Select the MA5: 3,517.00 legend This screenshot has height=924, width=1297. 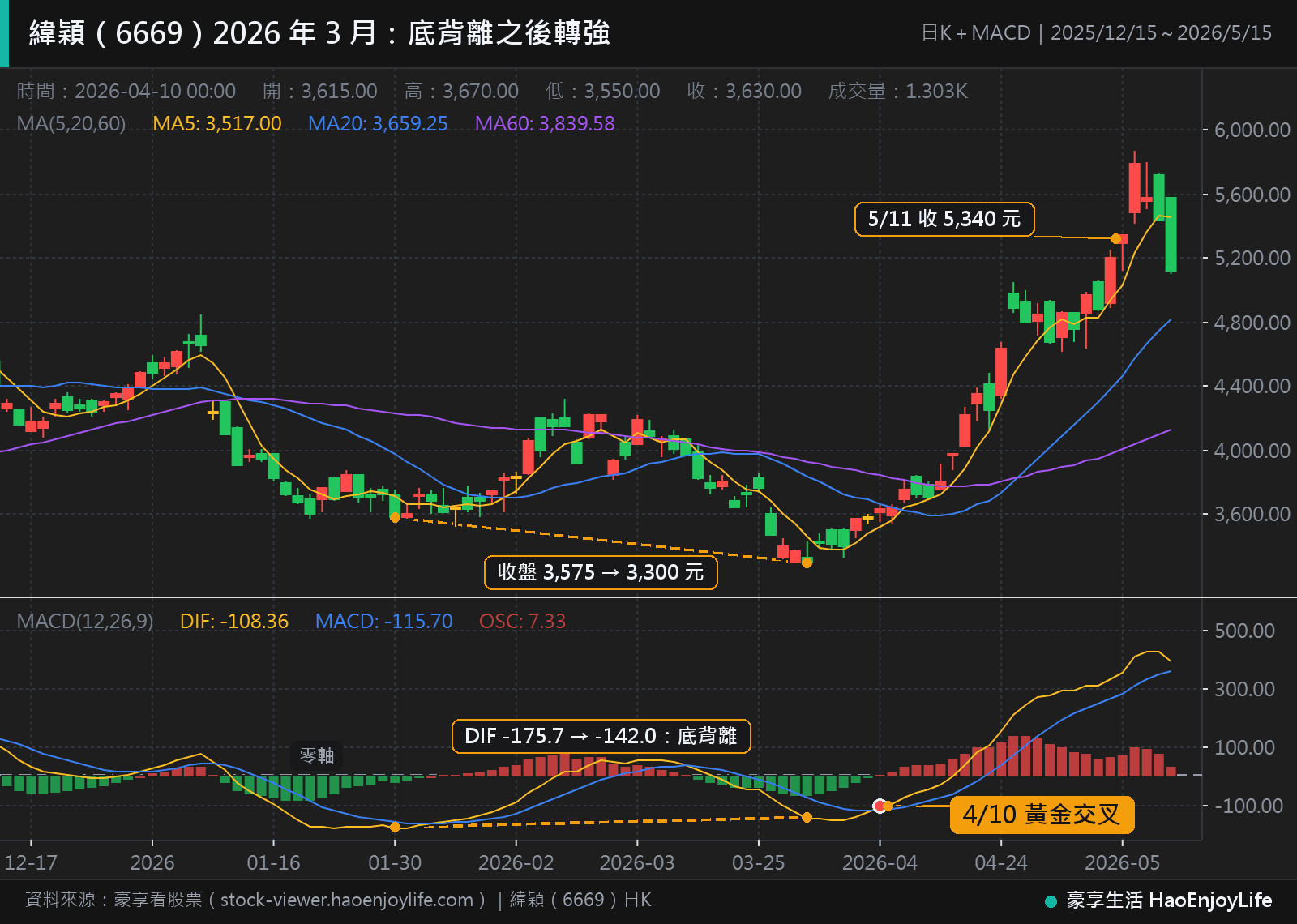click(x=217, y=123)
